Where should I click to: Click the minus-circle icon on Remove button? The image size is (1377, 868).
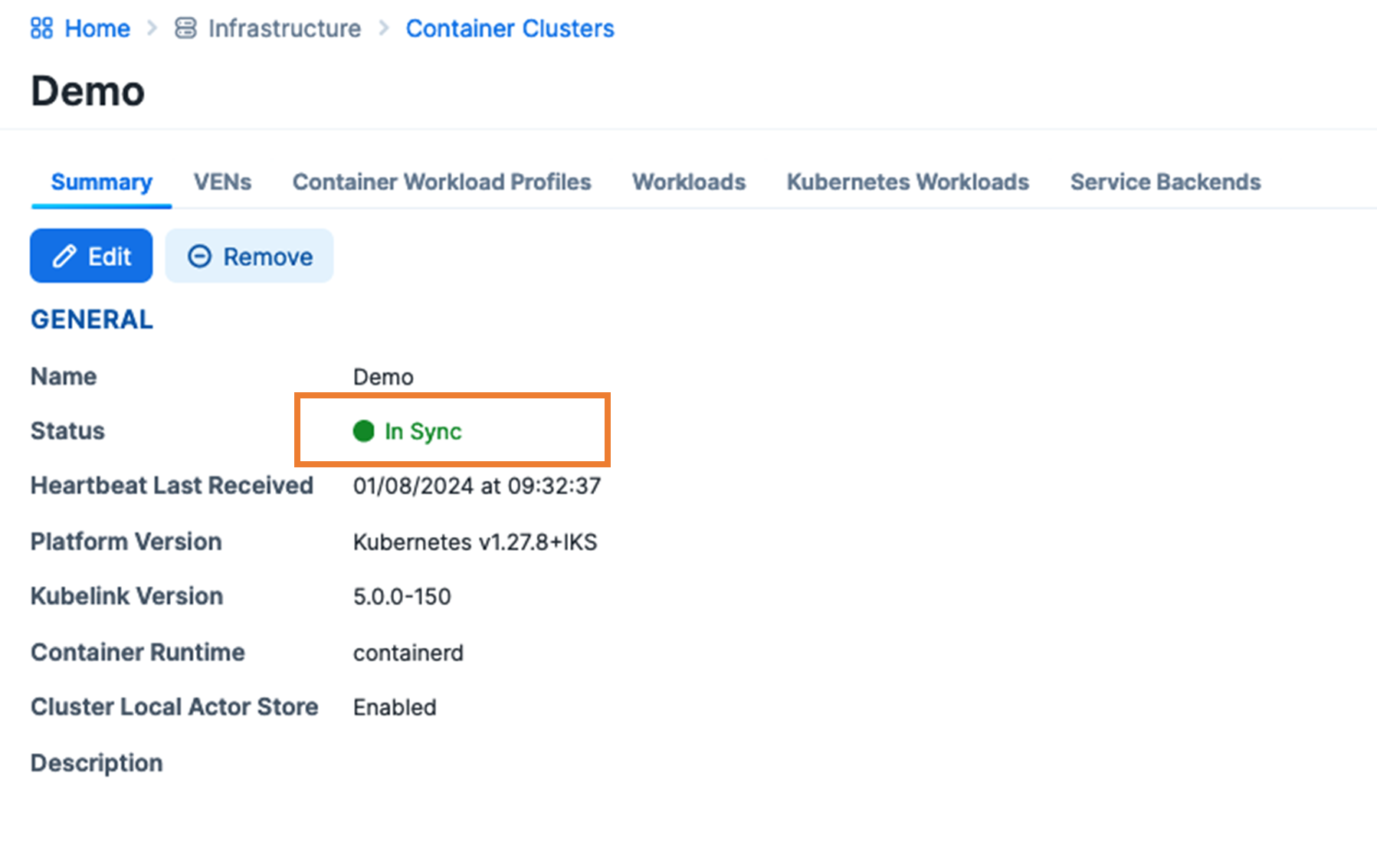201,256
